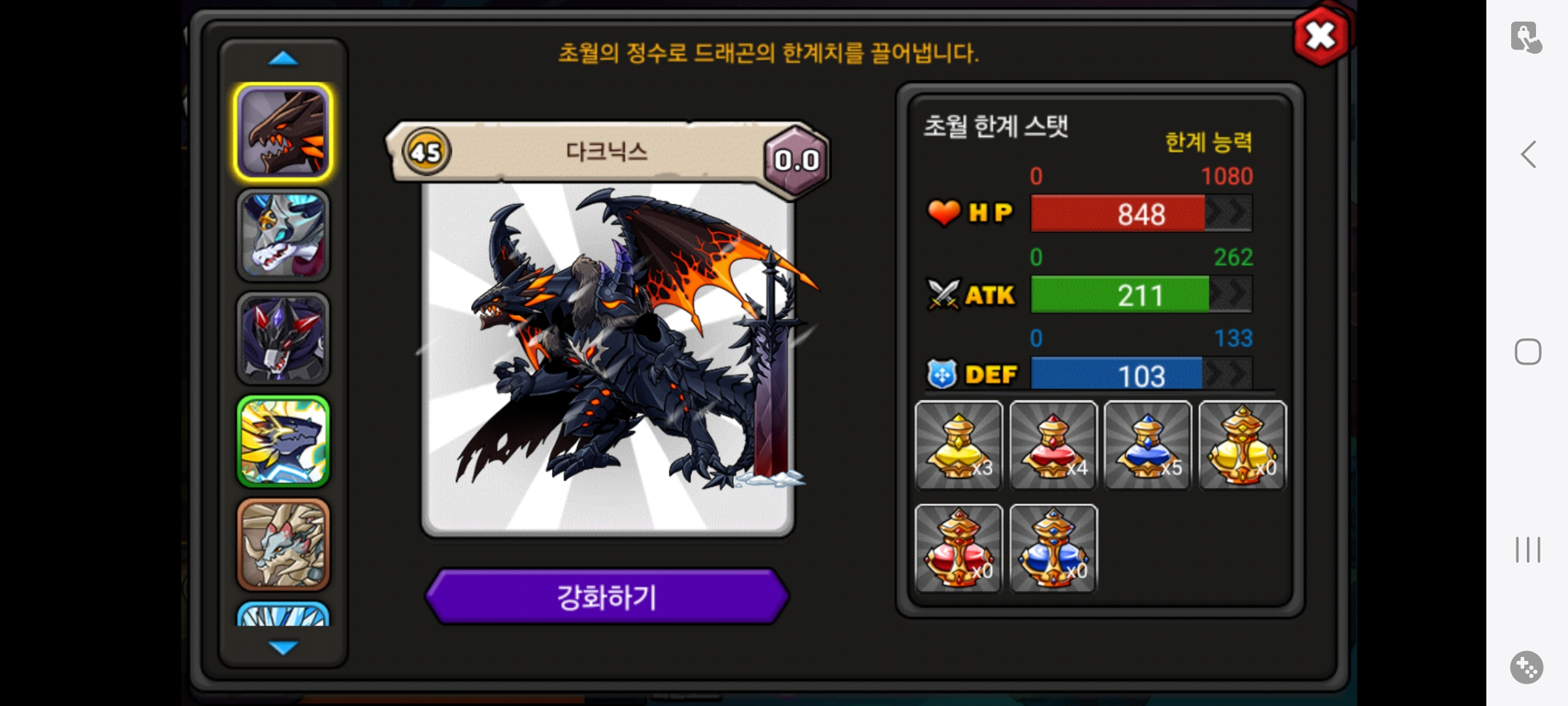This screenshot has width=1568, height=706.
Task: Move the dragon list up with the blue arrow
Action: [283, 59]
